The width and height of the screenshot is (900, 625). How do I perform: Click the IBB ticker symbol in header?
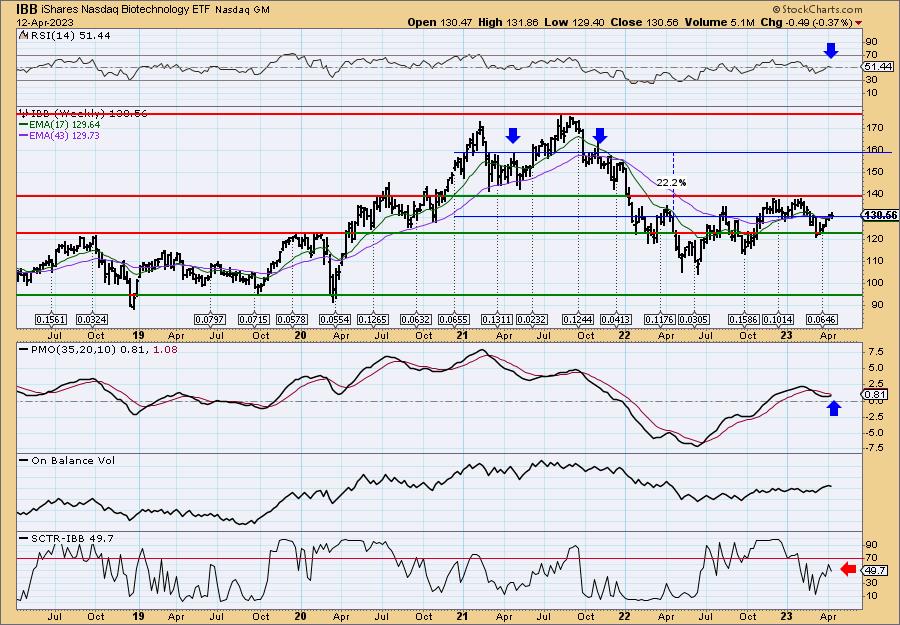tap(25, 9)
